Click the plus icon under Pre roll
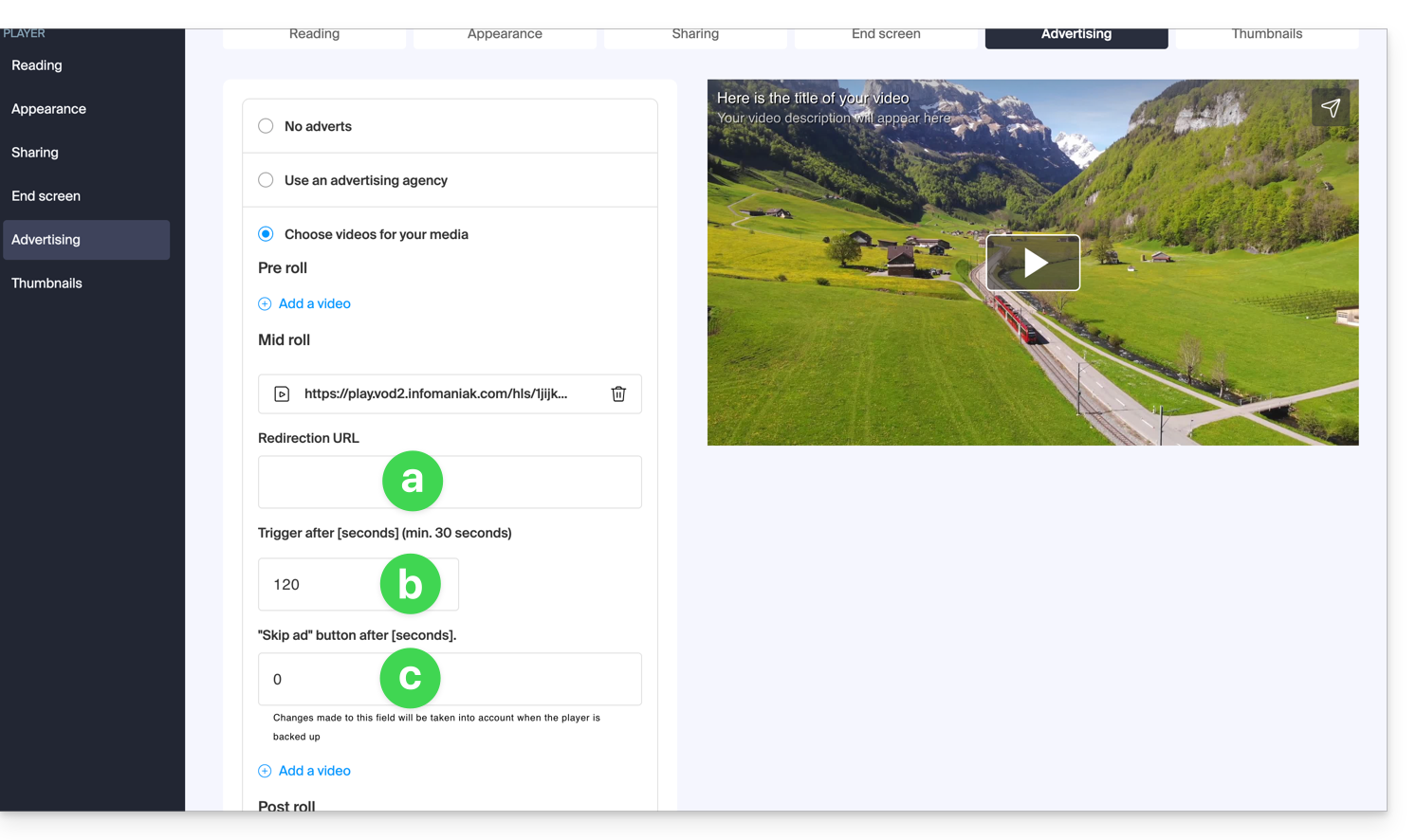The height and width of the screenshot is (840, 1416). tap(265, 304)
